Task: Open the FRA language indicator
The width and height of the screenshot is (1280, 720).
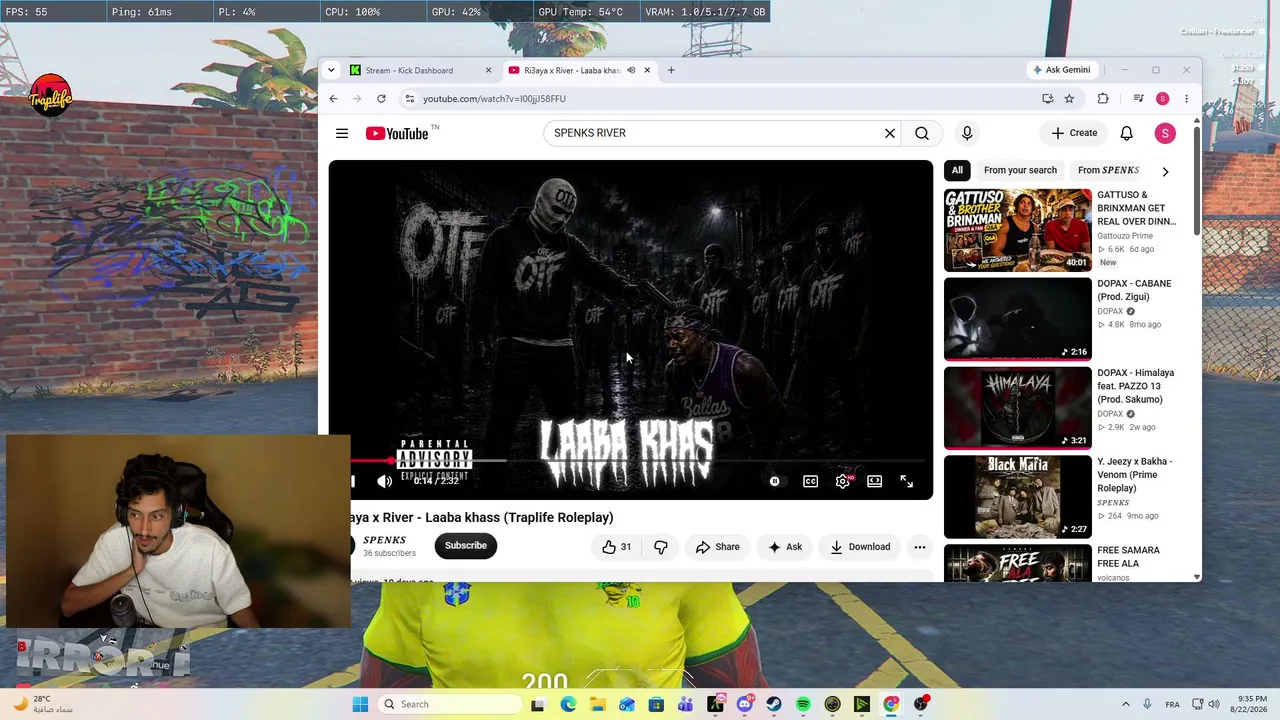Action: tap(1172, 704)
